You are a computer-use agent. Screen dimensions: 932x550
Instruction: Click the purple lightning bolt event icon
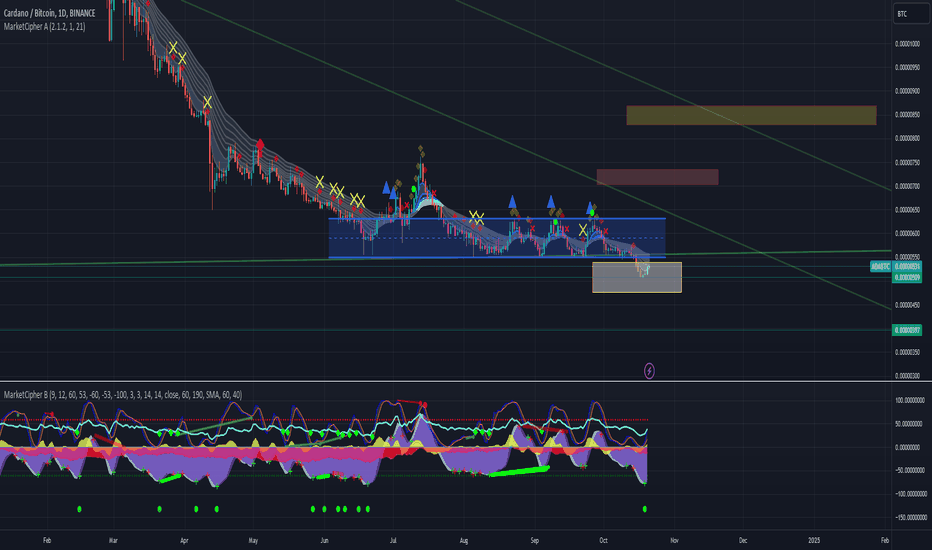(x=649, y=371)
